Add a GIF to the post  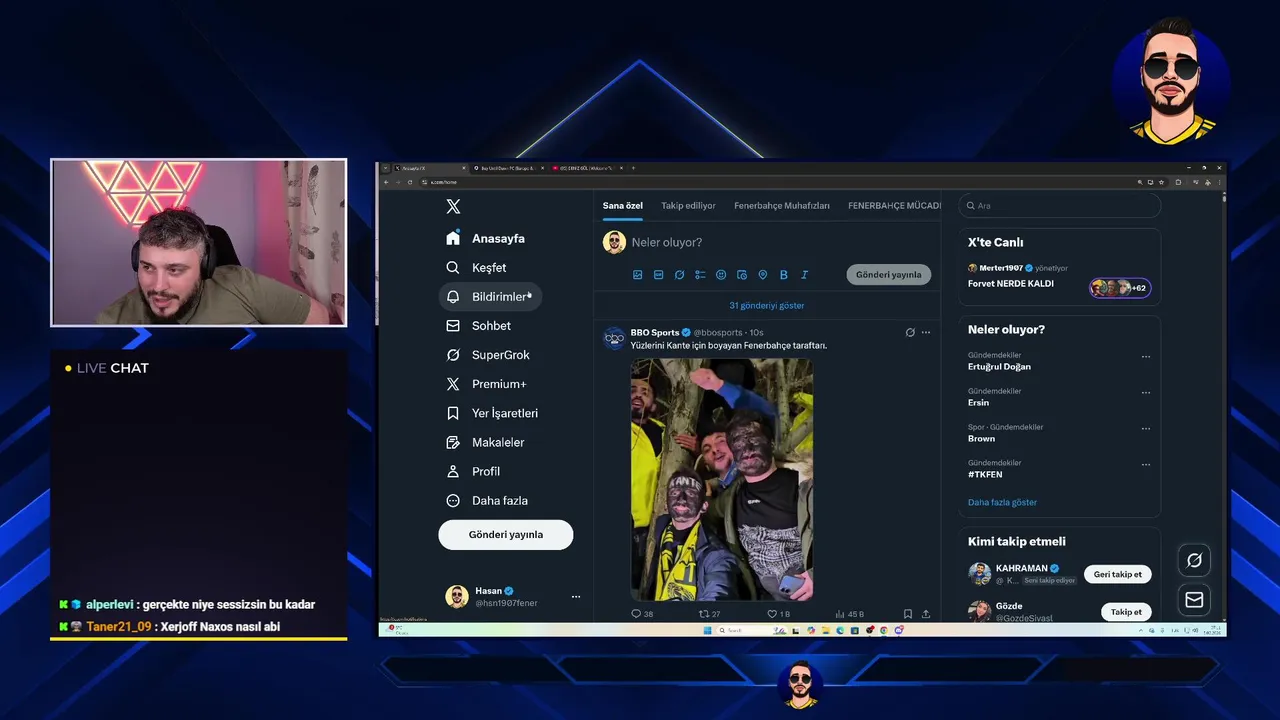(658, 274)
